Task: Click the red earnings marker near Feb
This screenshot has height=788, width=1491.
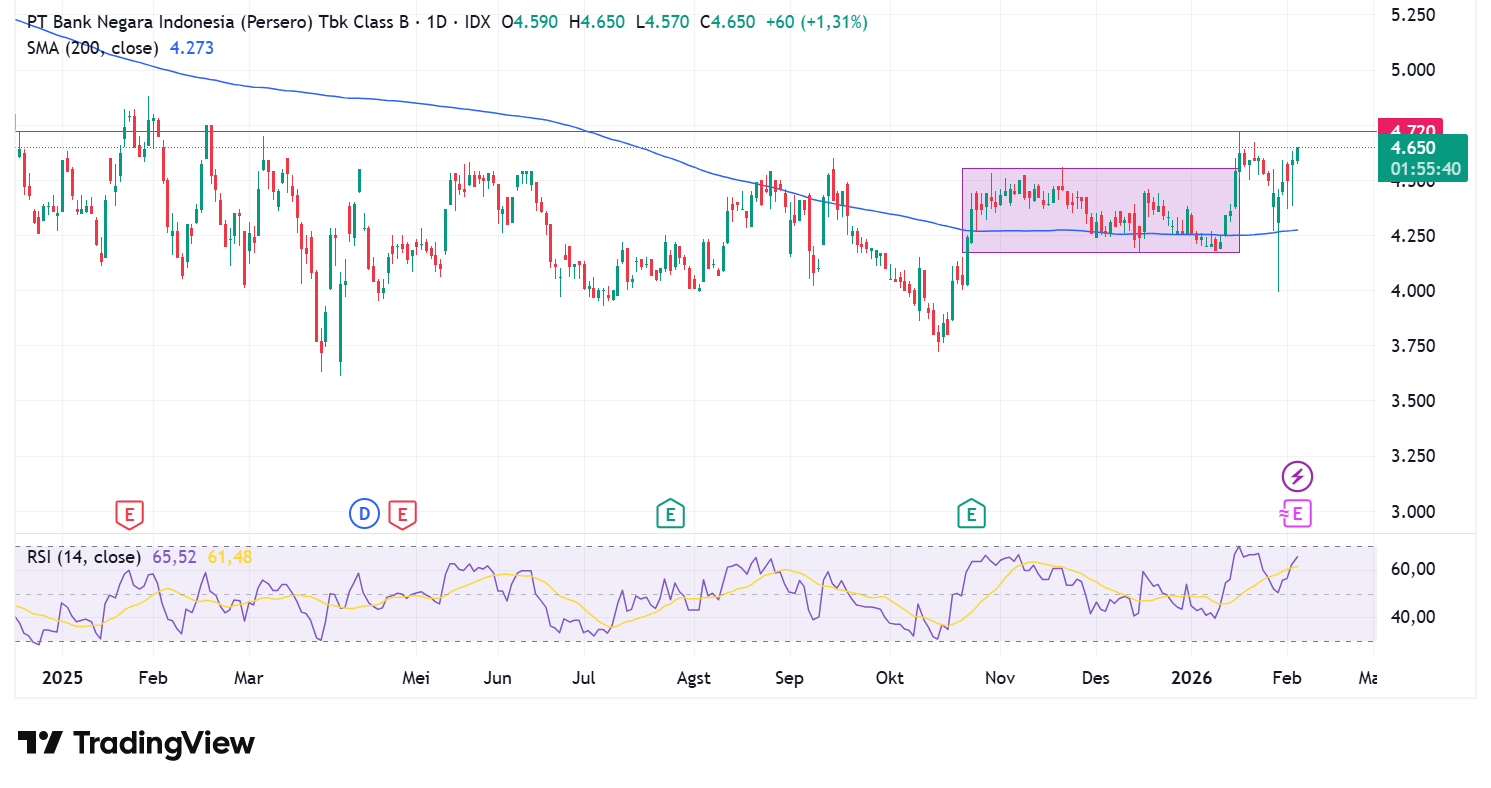Action: click(129, 515)
